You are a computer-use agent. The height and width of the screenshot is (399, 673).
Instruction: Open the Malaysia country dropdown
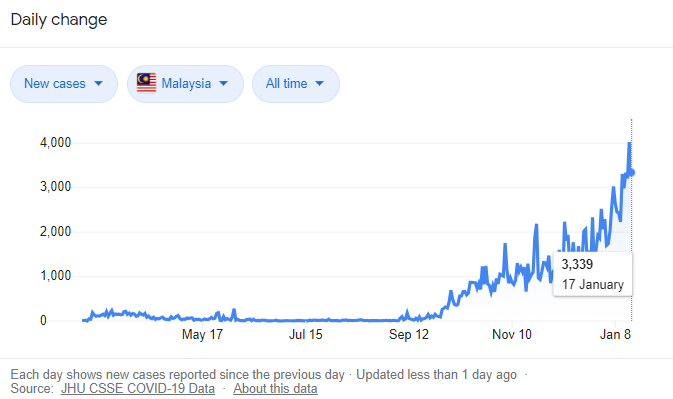coord(185,84)
